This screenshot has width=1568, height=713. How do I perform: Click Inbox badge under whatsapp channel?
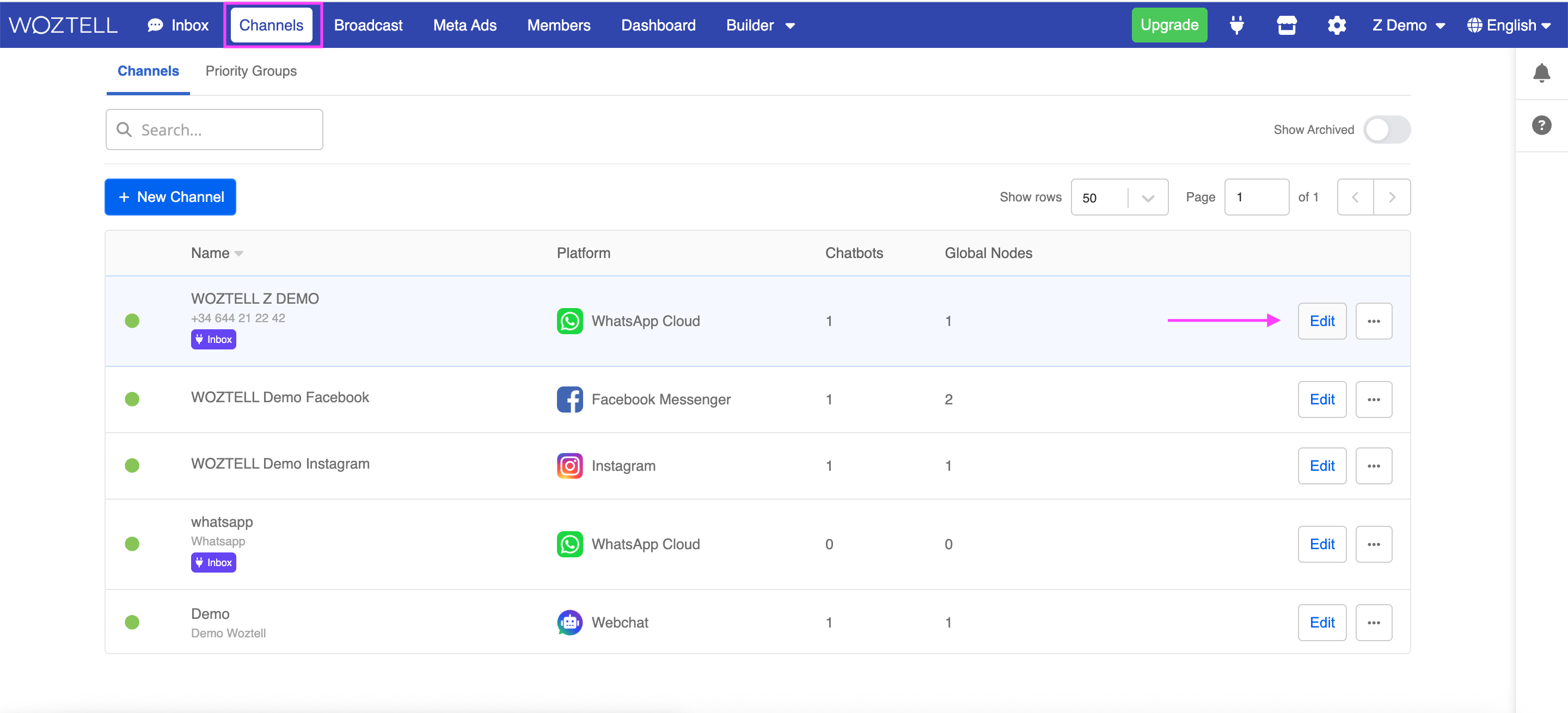pos(213,563)
